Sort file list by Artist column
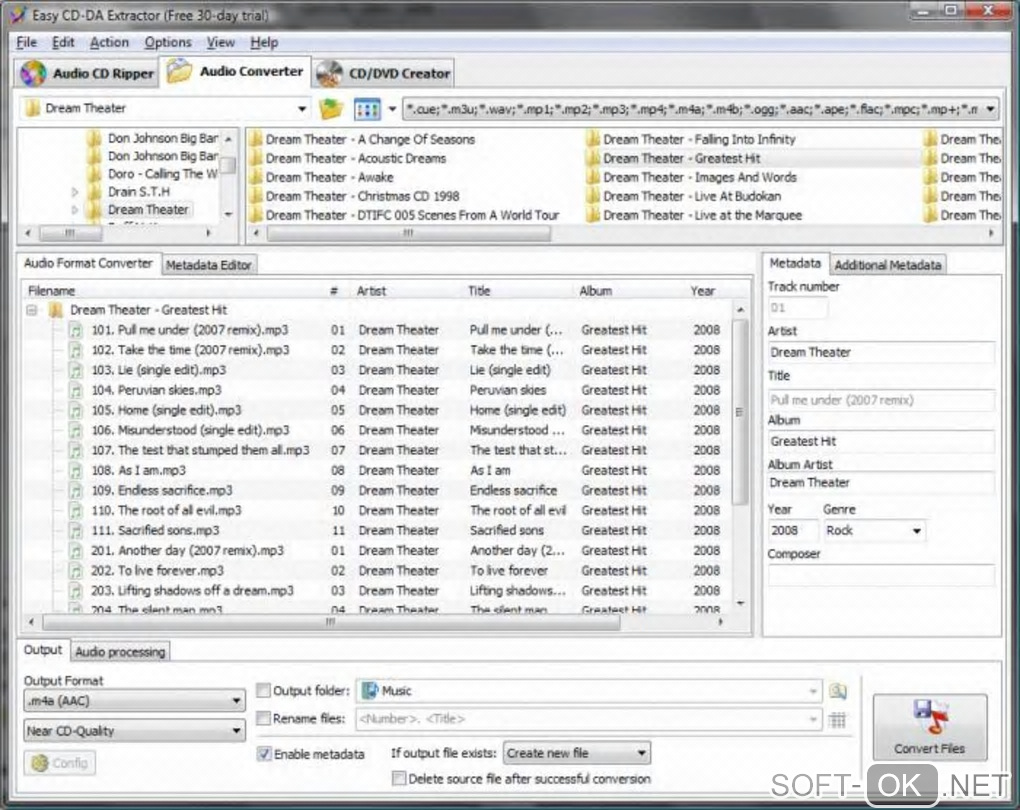 pyautogui.click(x=371, y=291)
